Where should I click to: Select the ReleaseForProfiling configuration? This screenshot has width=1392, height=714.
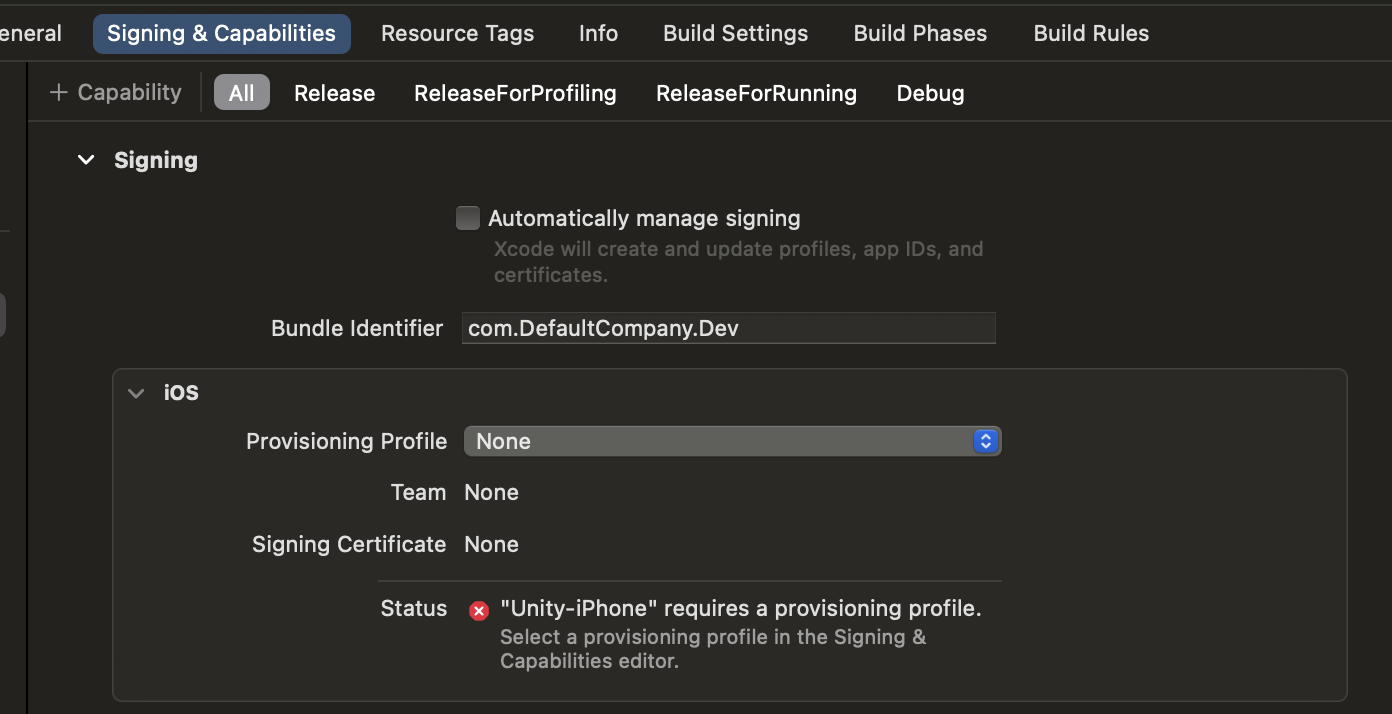[x=515, y=93]
